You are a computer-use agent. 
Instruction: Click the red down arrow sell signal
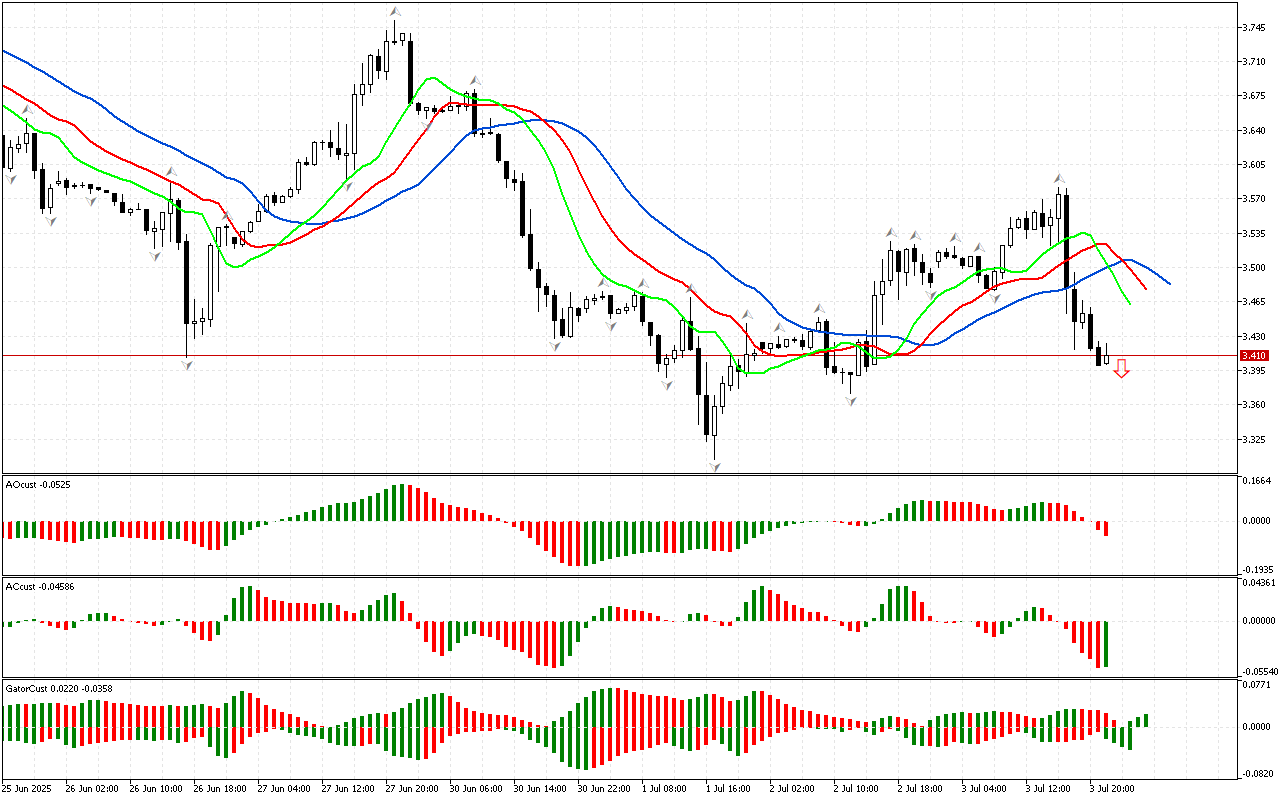pyautogui.click(x=1122, y=369)
